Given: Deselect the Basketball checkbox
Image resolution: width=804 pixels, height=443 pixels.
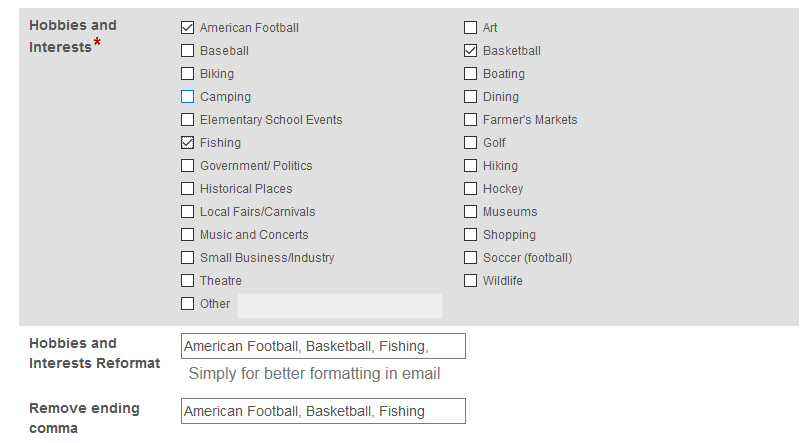Looking at the screenshot, I should tap(470, 51).
